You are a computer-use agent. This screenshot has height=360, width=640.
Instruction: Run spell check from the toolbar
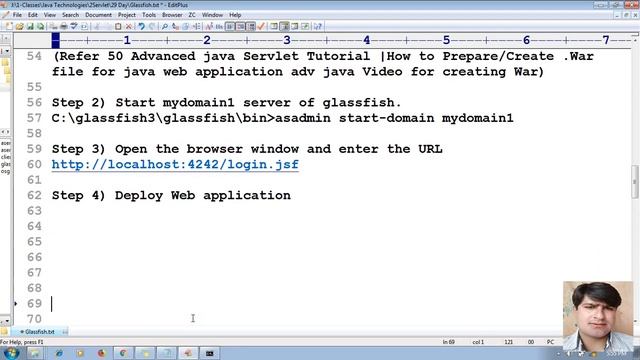coord(74,27)
